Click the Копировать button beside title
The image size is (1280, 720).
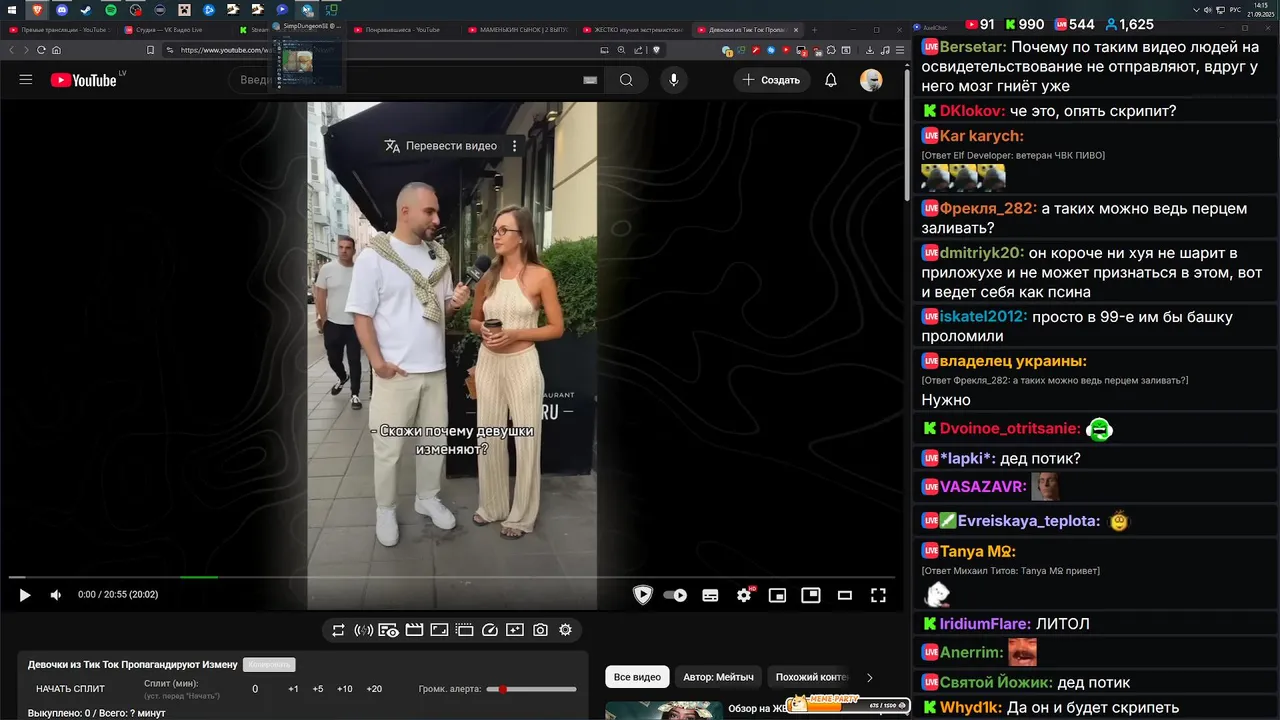pos(269,665)
